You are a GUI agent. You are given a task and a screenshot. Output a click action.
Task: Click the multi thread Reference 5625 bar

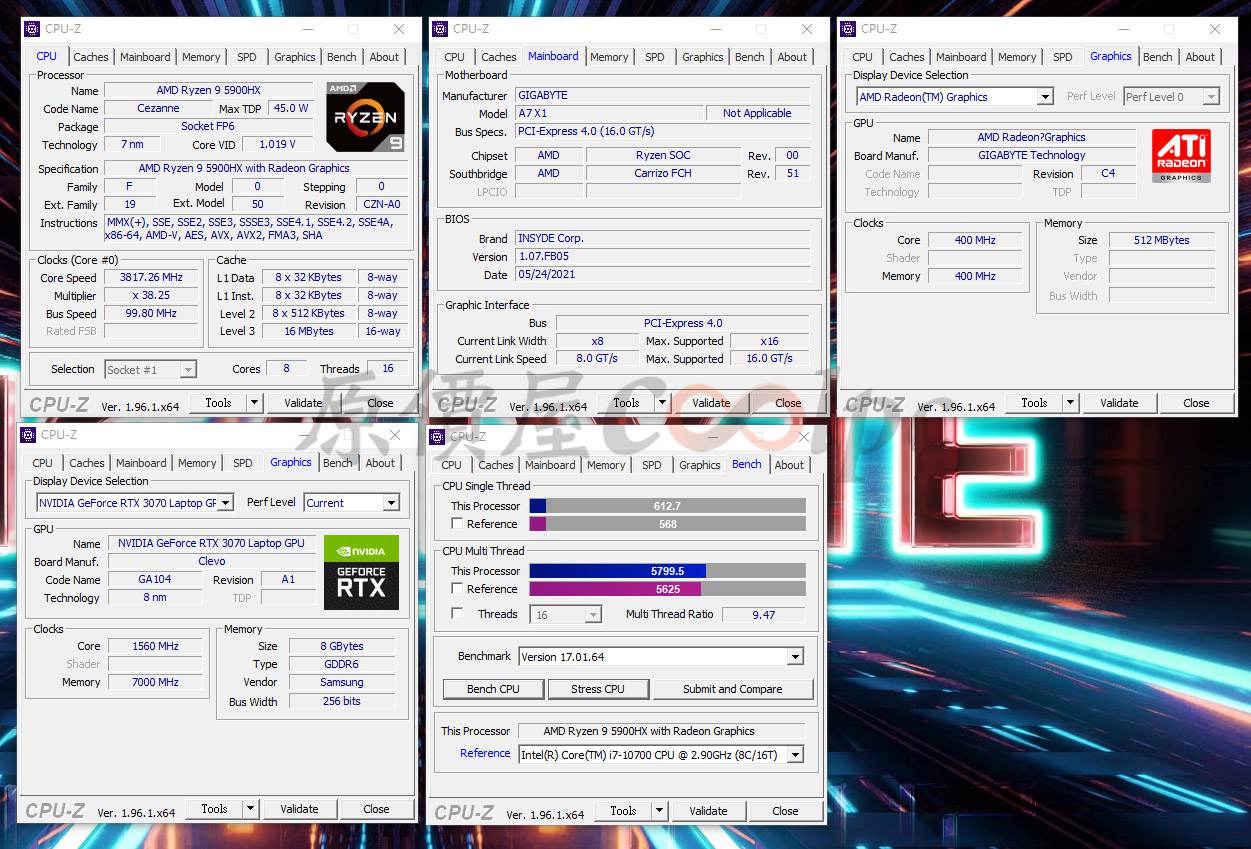coord(667,589)
